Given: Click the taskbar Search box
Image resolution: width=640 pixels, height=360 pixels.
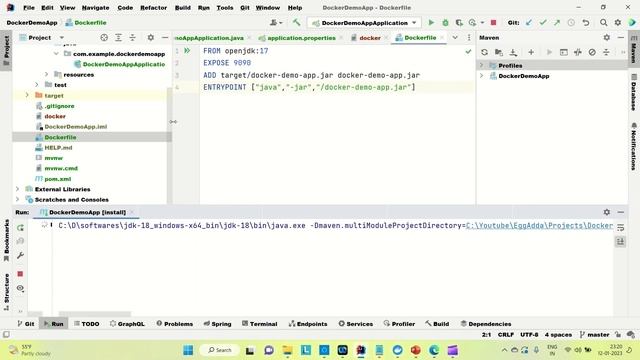Looking at the screenshot, I should [220, 350].
